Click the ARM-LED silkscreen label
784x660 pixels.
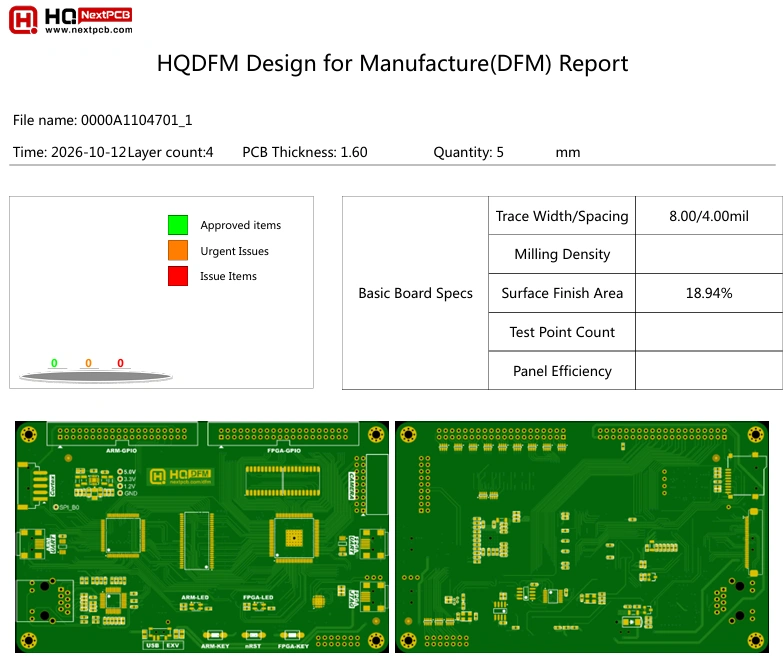tap(195, 598)
